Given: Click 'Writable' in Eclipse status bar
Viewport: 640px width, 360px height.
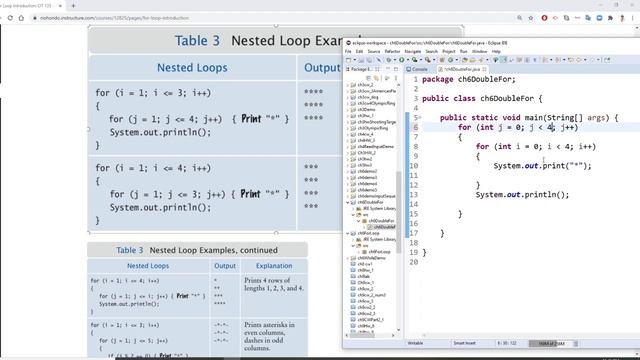Looking at the screenshot, I should pos(415,343).
